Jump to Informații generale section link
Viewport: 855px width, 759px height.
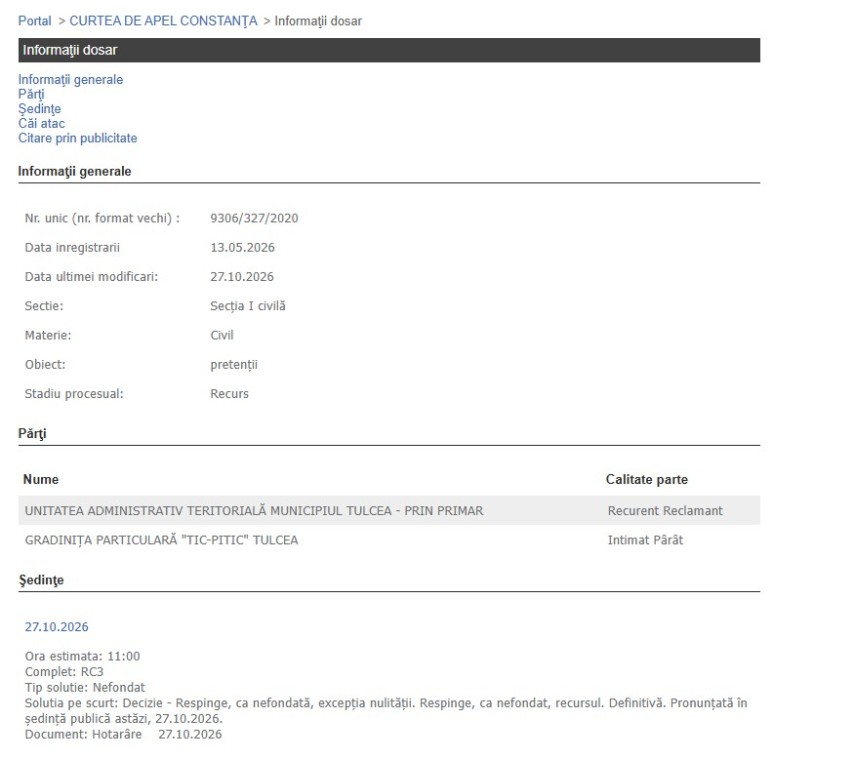pos(70,80)
